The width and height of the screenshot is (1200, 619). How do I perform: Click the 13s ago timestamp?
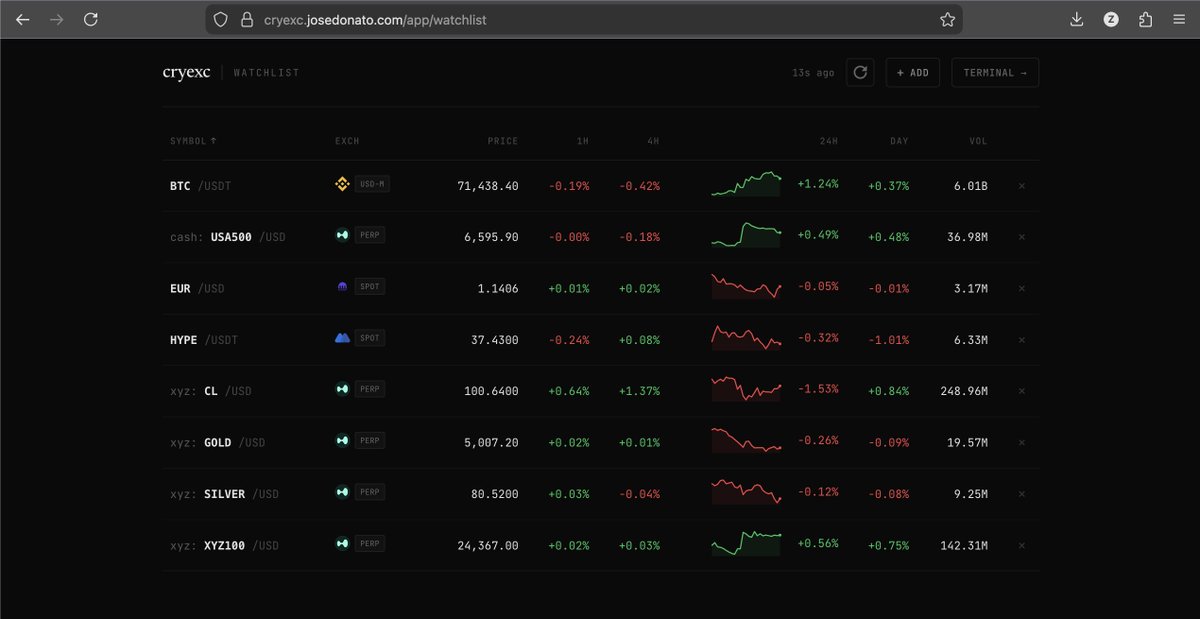click(x=813, y=73)
